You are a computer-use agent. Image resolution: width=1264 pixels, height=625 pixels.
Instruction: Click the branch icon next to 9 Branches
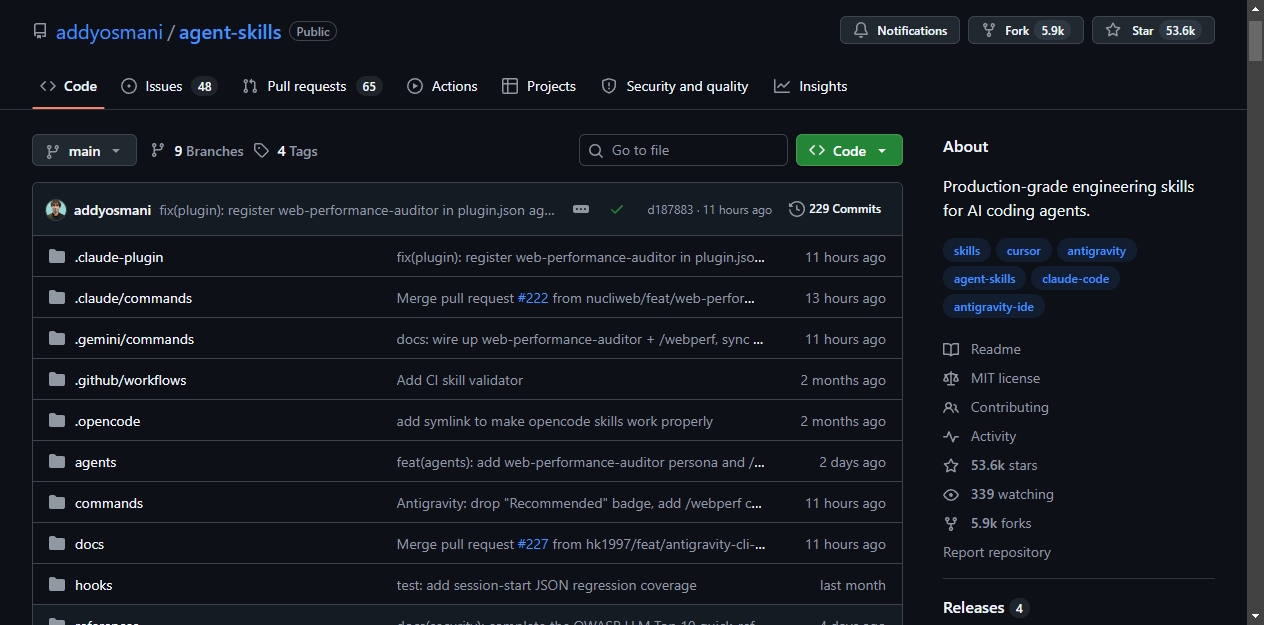(x=158, y=151)
